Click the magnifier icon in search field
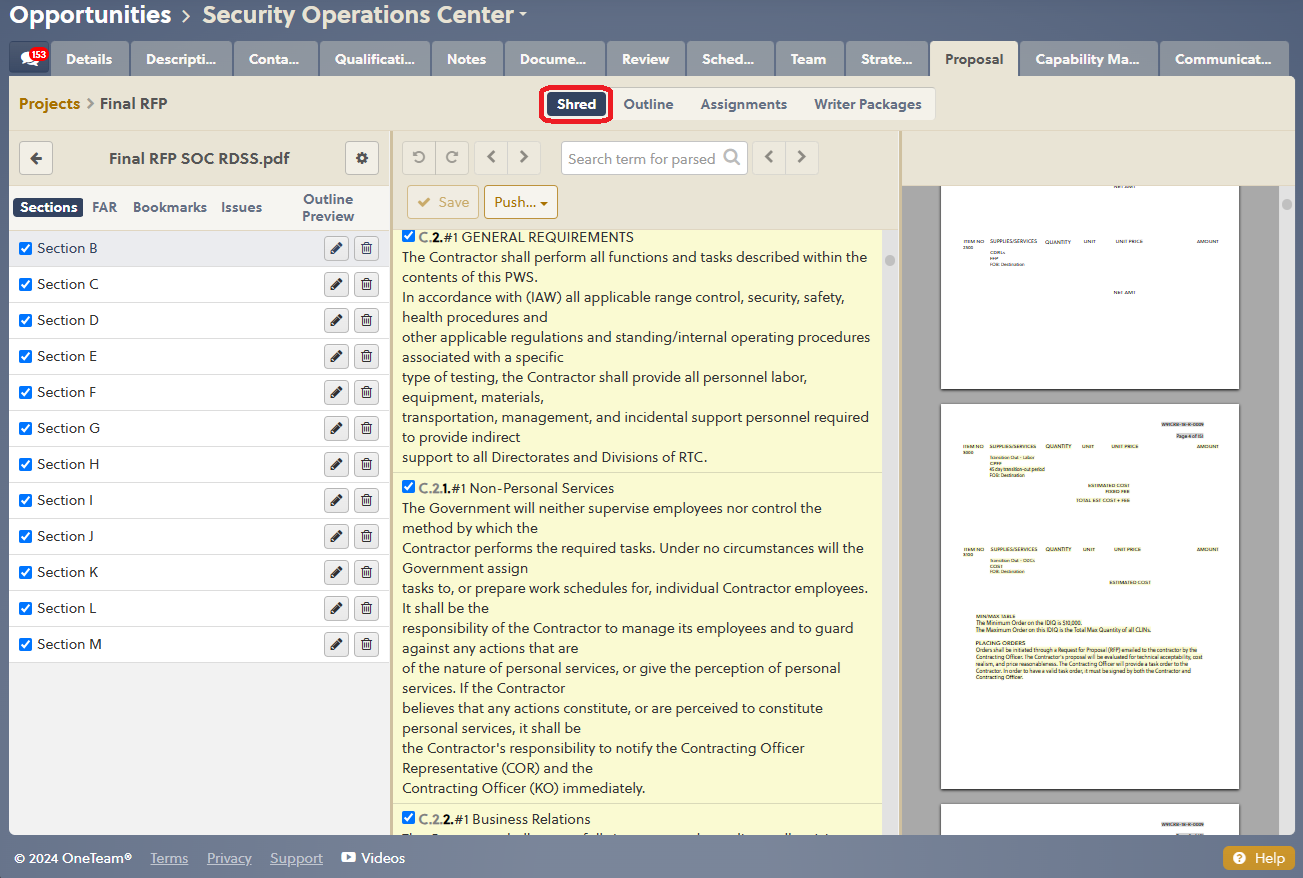This screenshot has height=878, width=1303. coord(732,157)
